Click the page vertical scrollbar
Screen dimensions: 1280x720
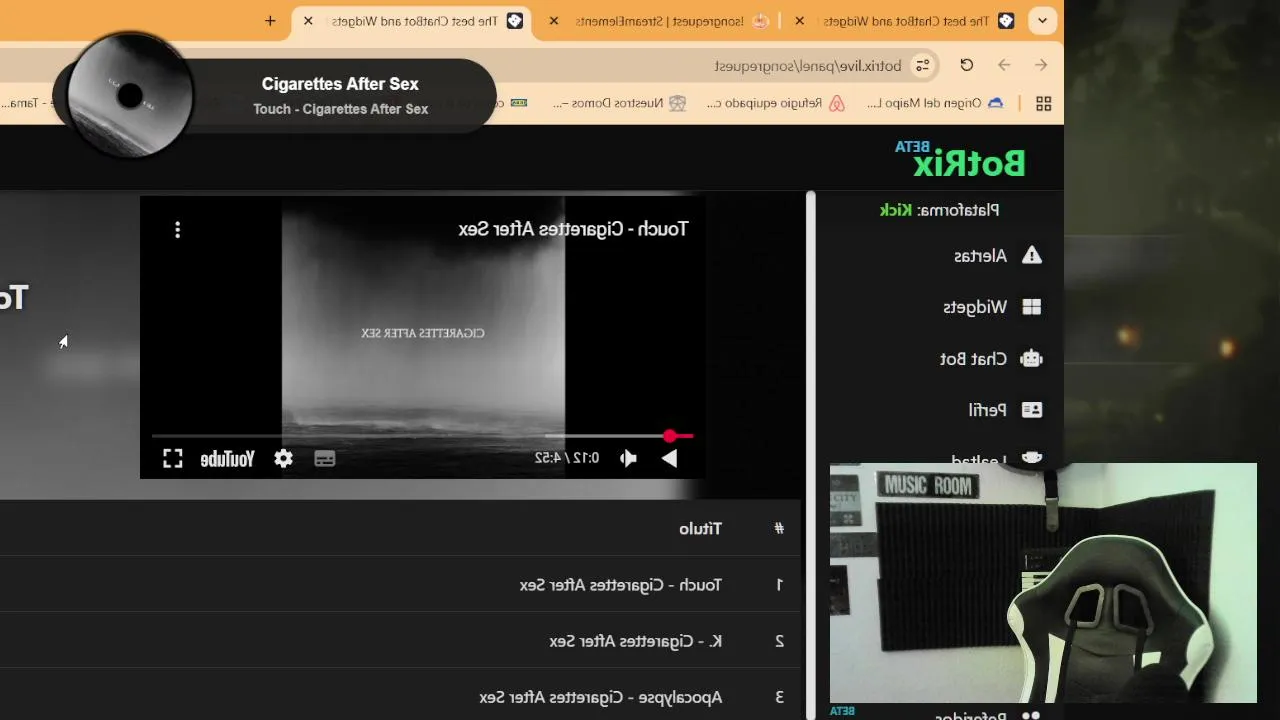pos(811,455)
